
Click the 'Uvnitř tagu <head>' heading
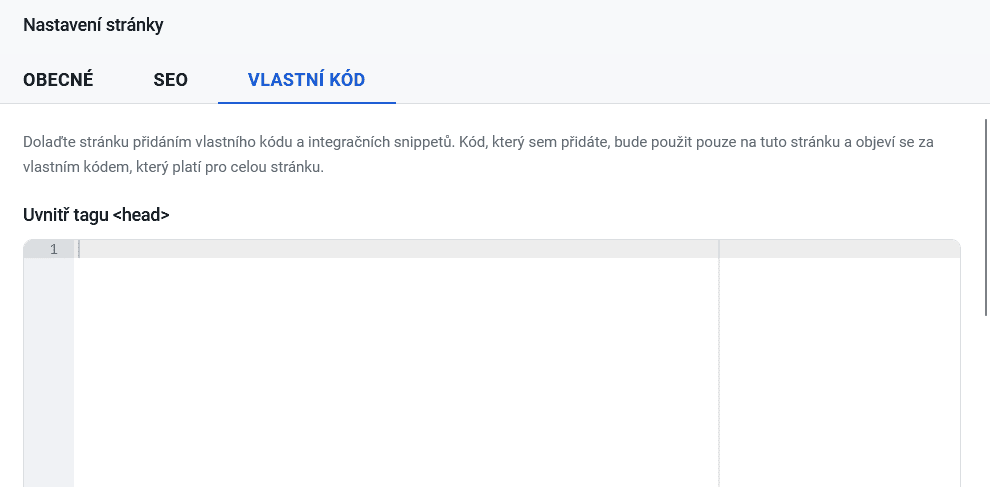pyautogui.click(x=96, y=215)
